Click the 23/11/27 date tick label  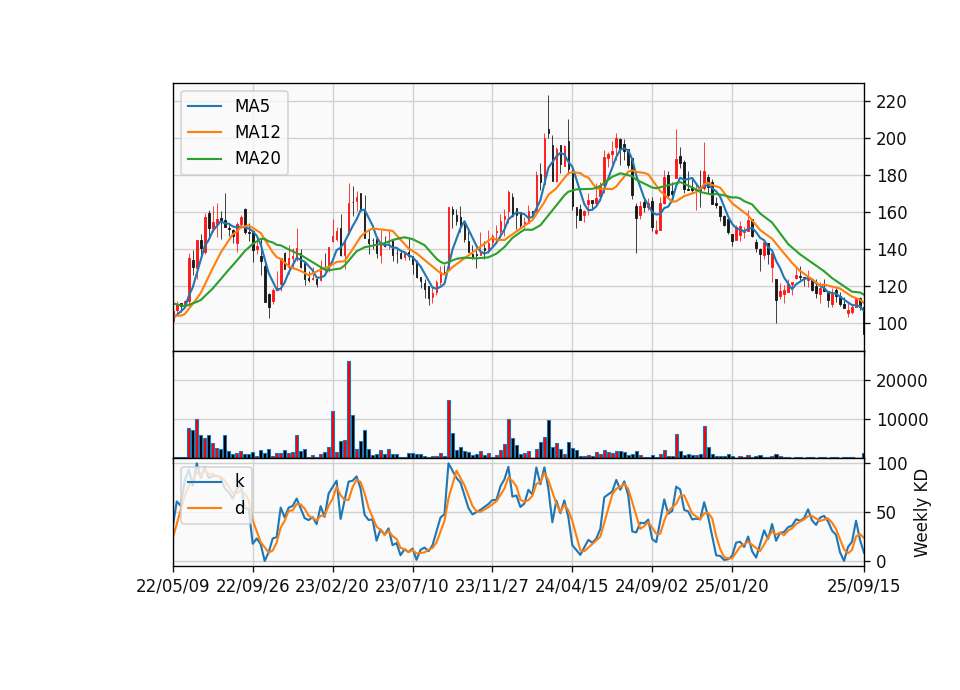tap(492, 586)
